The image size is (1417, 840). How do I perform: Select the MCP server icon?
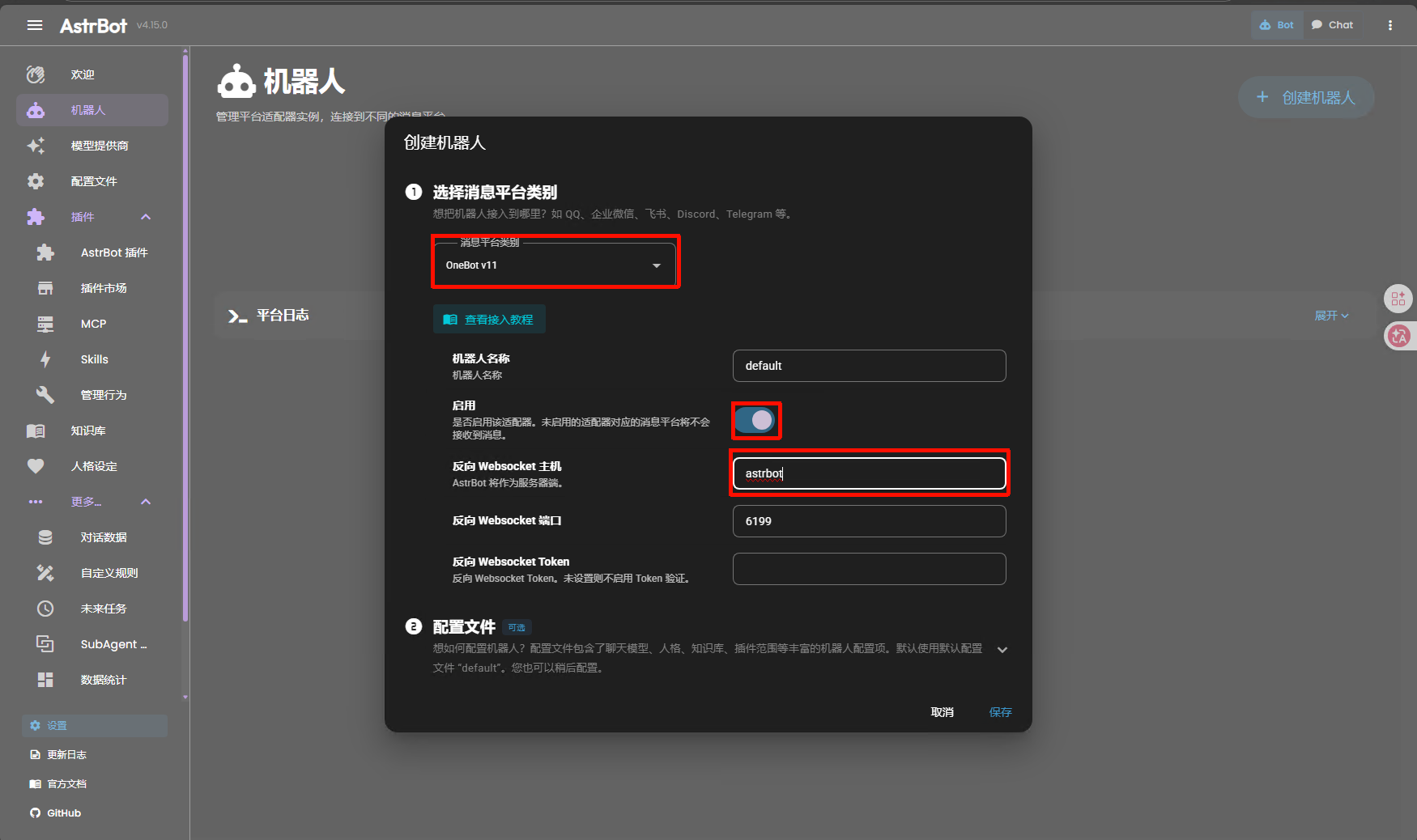click(45, 324)
